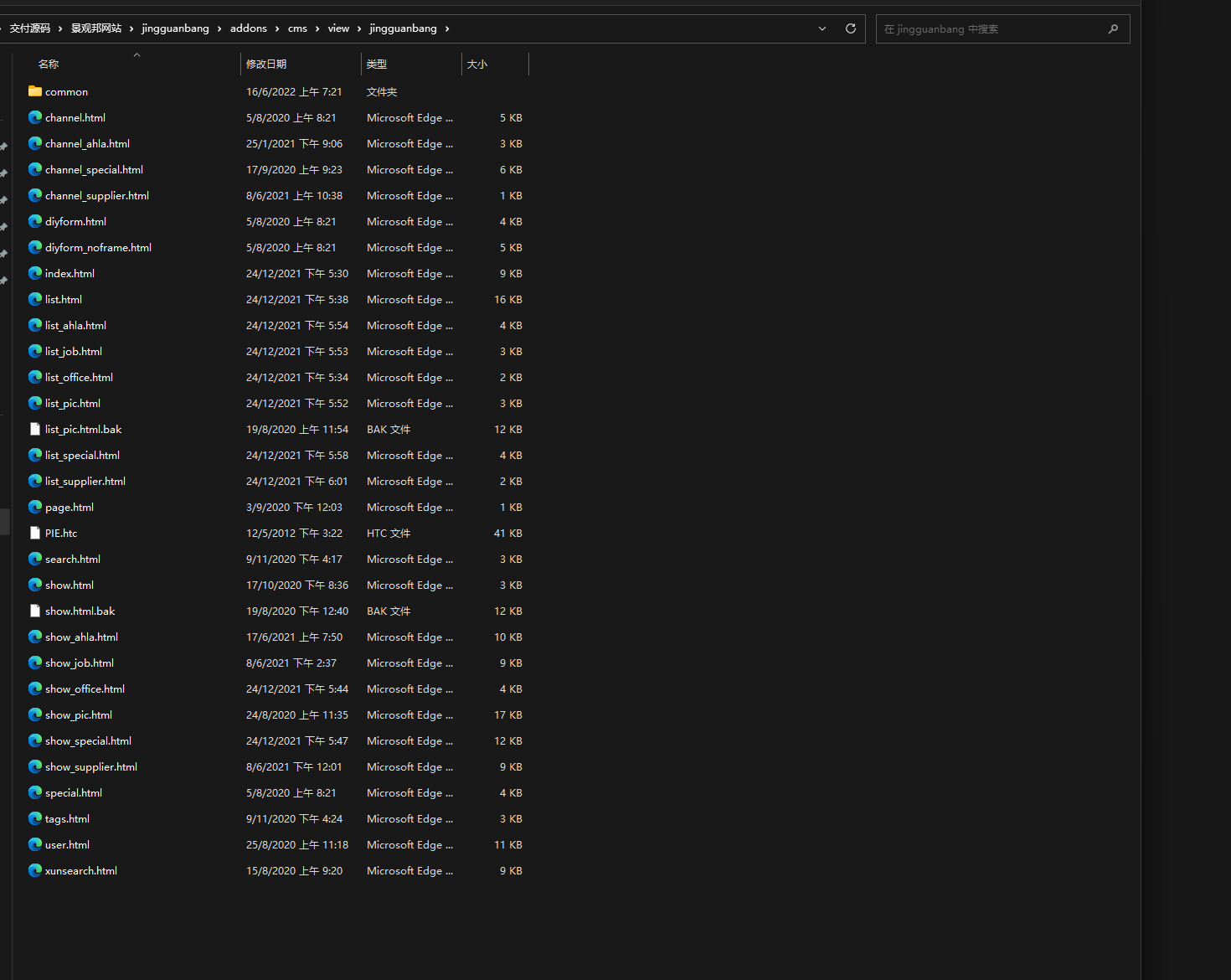Select the show_pic.html file icon
The image size is (1231, 980).
(x=35, y=714)
